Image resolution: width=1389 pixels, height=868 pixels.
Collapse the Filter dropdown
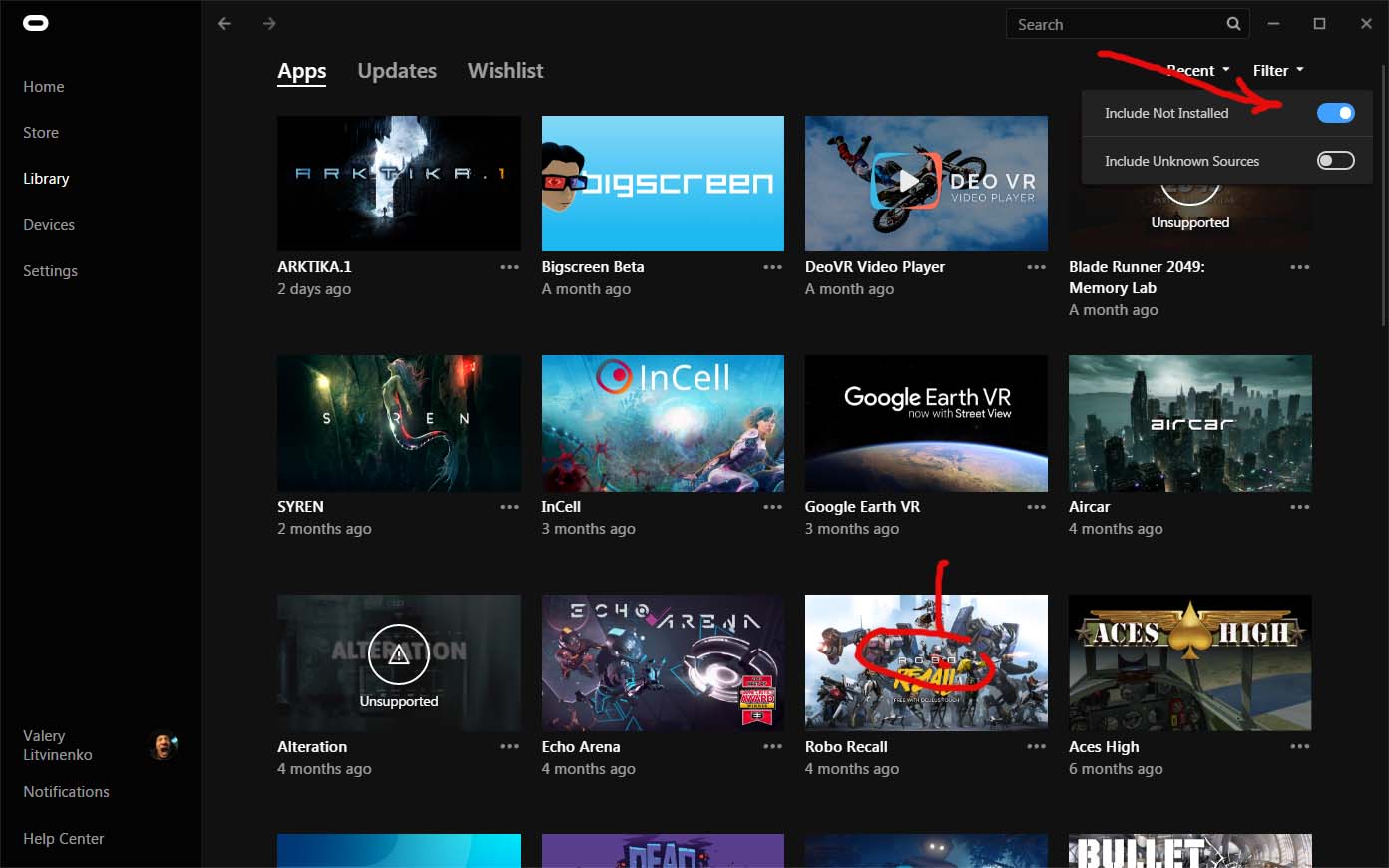coord(1278,70)
